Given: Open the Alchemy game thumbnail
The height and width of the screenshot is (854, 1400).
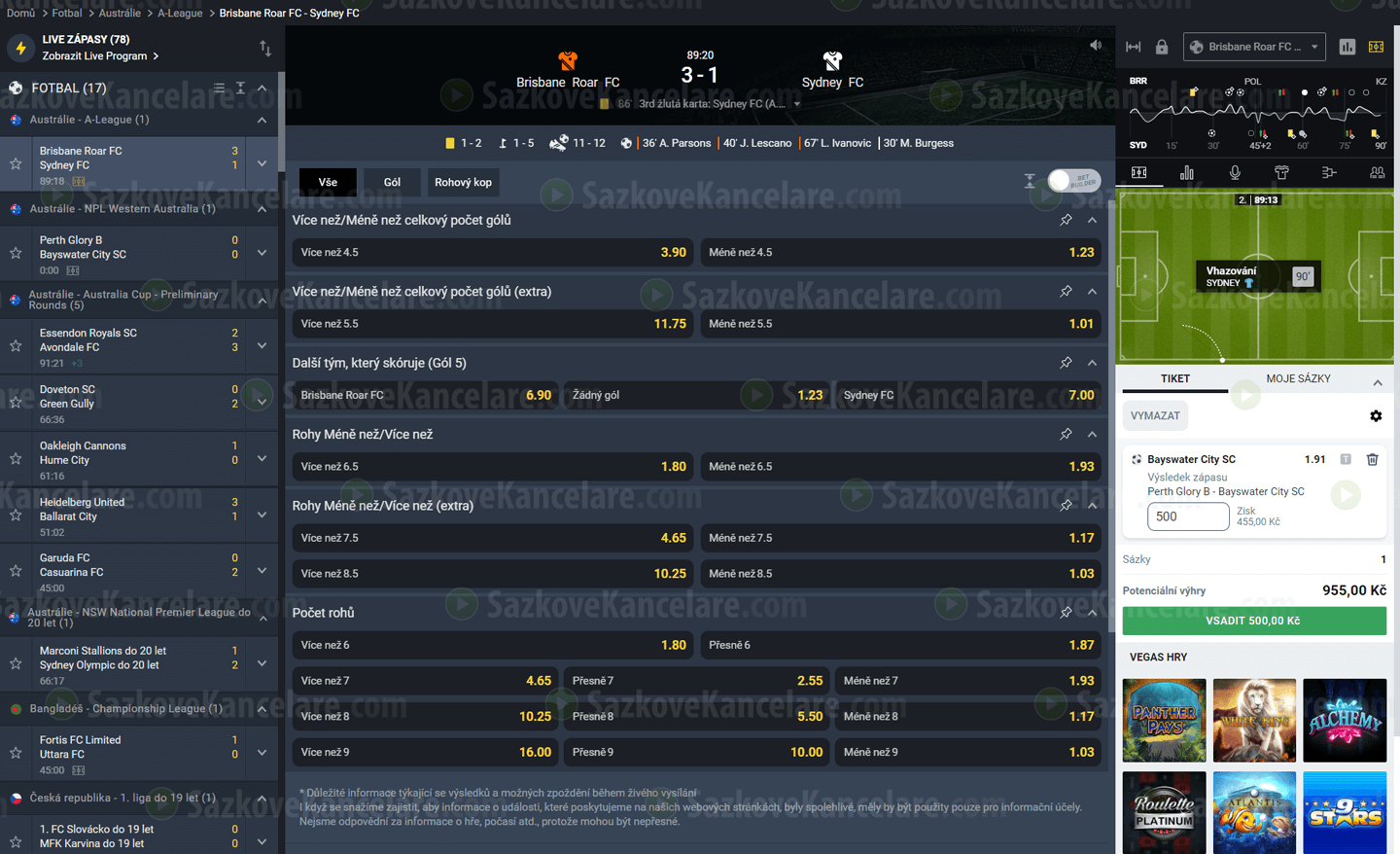Looking at the screenshot, I should point(1345,720).
